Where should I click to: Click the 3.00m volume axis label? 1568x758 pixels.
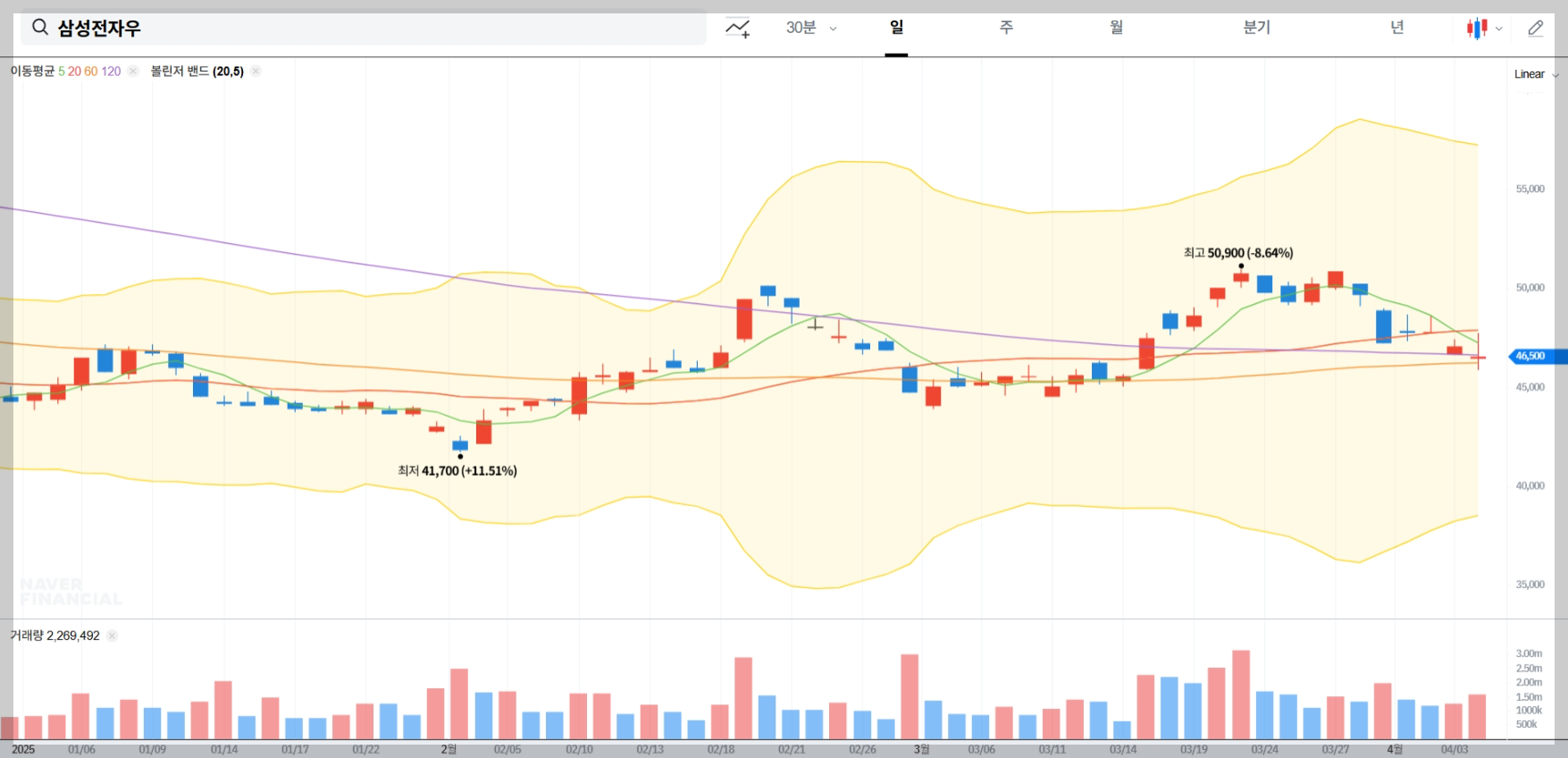point(1529,653)
